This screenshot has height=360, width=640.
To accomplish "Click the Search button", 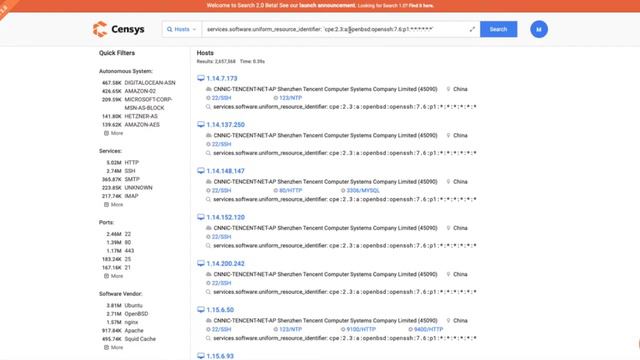I will pyautogui.click(x=498, y=29).
